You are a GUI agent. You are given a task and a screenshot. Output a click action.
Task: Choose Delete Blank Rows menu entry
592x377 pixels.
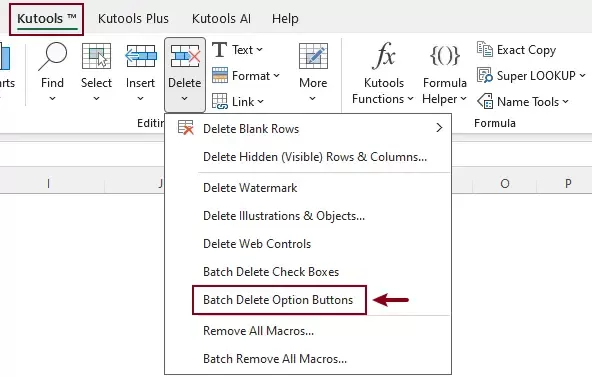(x=308, y=129)
